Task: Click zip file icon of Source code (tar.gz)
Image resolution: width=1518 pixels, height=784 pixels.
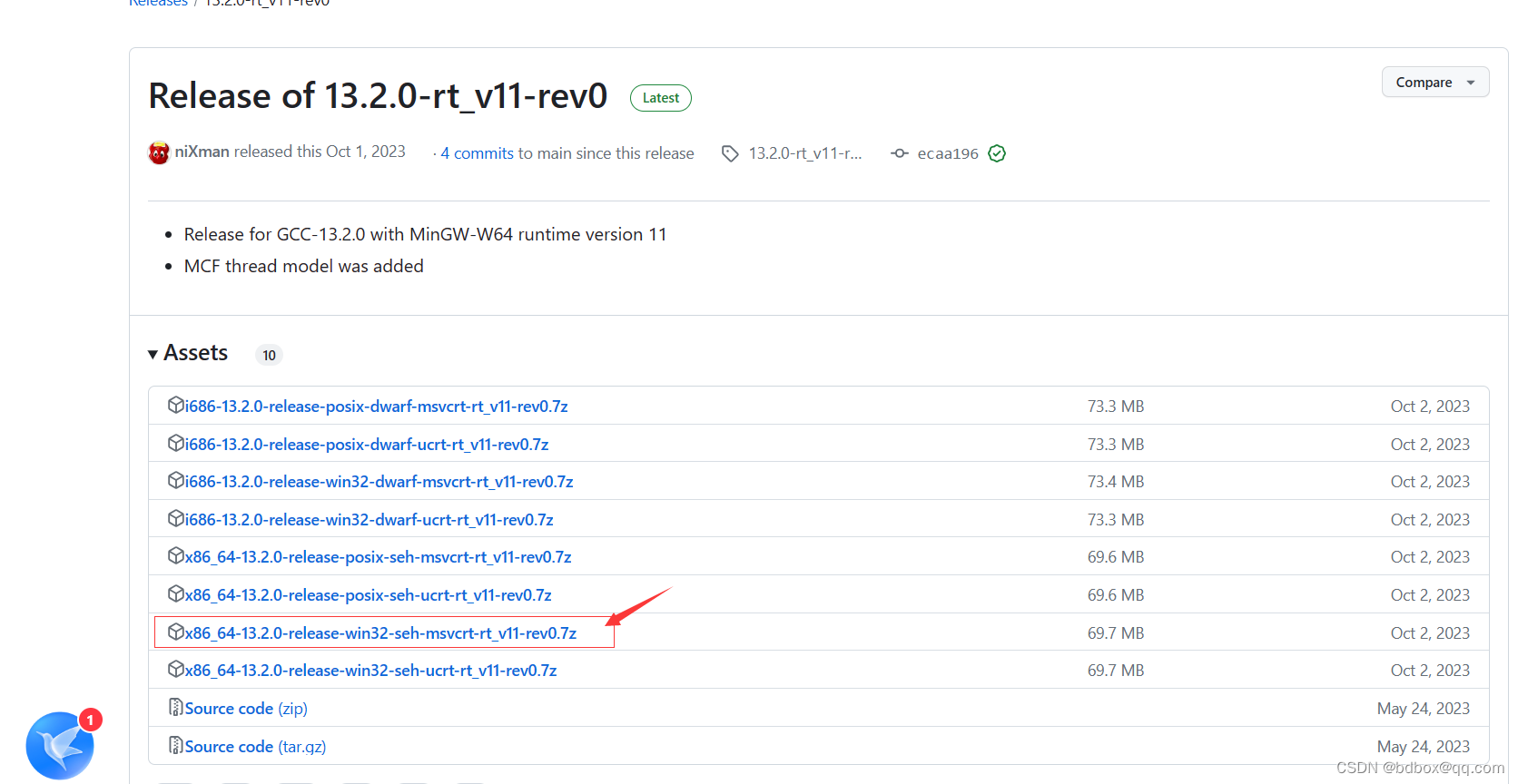Action: 176,745
